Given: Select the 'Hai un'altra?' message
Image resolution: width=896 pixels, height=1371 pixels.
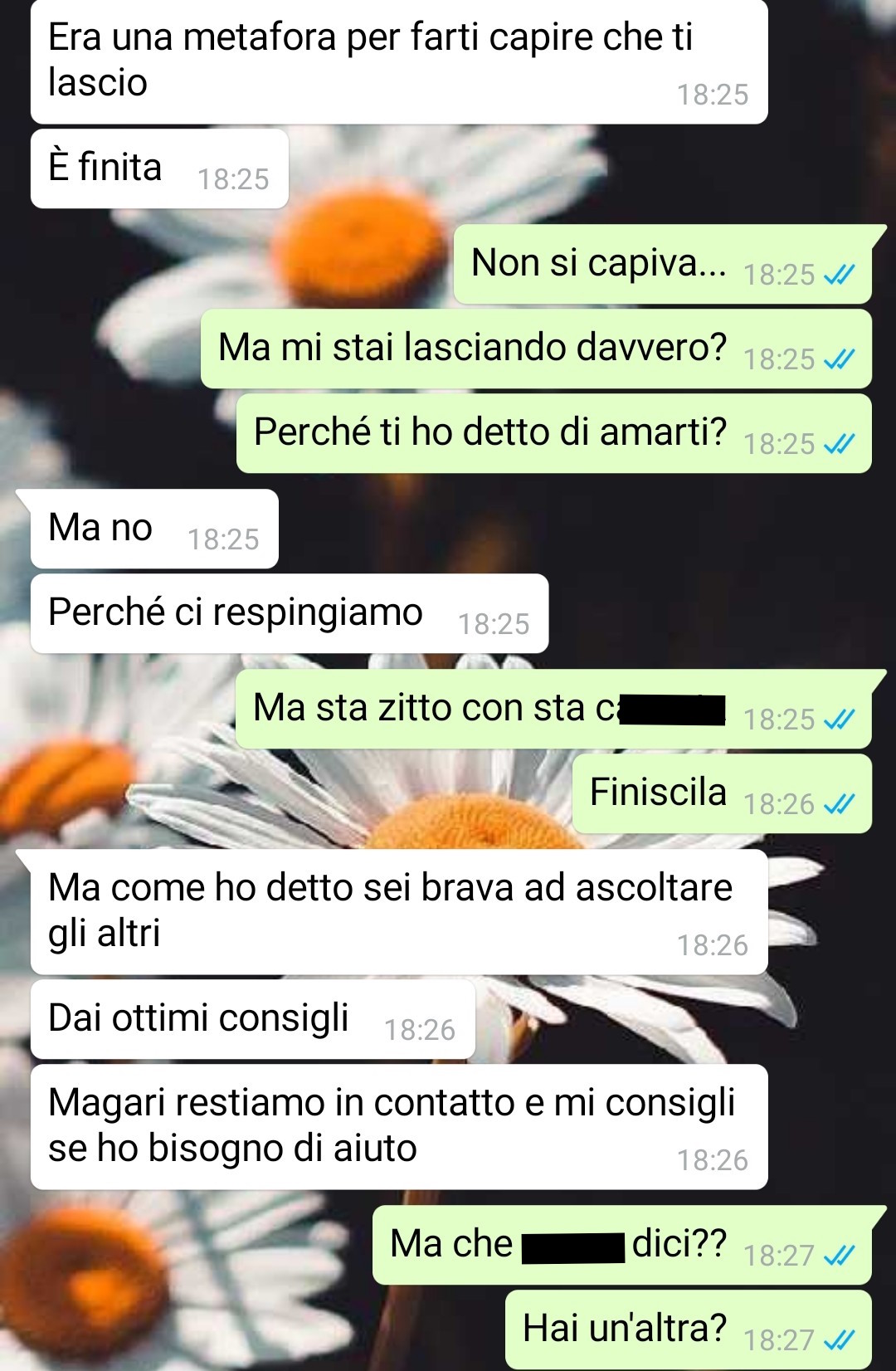Looking at the screenshot, I should (x=689, y=1330).
